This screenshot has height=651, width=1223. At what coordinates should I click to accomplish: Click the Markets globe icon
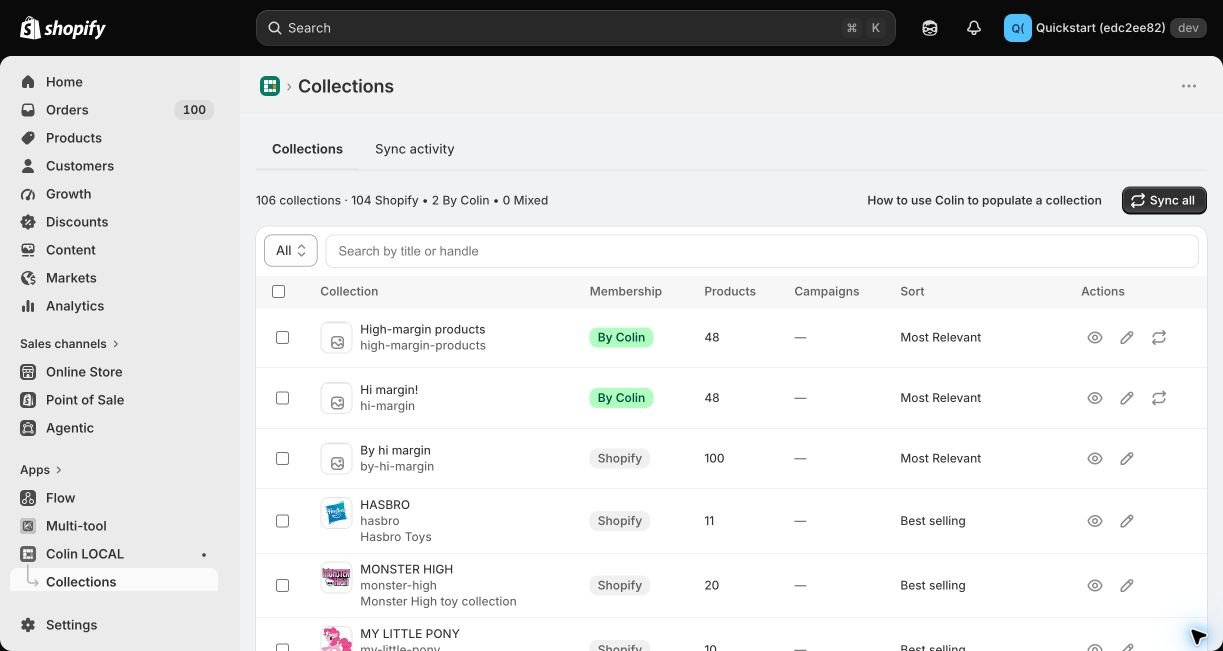(x=28, y=278)
